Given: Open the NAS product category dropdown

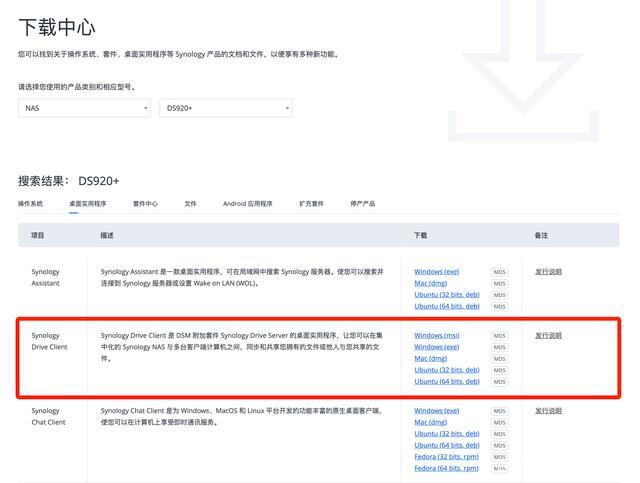Looking at the screenshot, I should click(84, 108).
